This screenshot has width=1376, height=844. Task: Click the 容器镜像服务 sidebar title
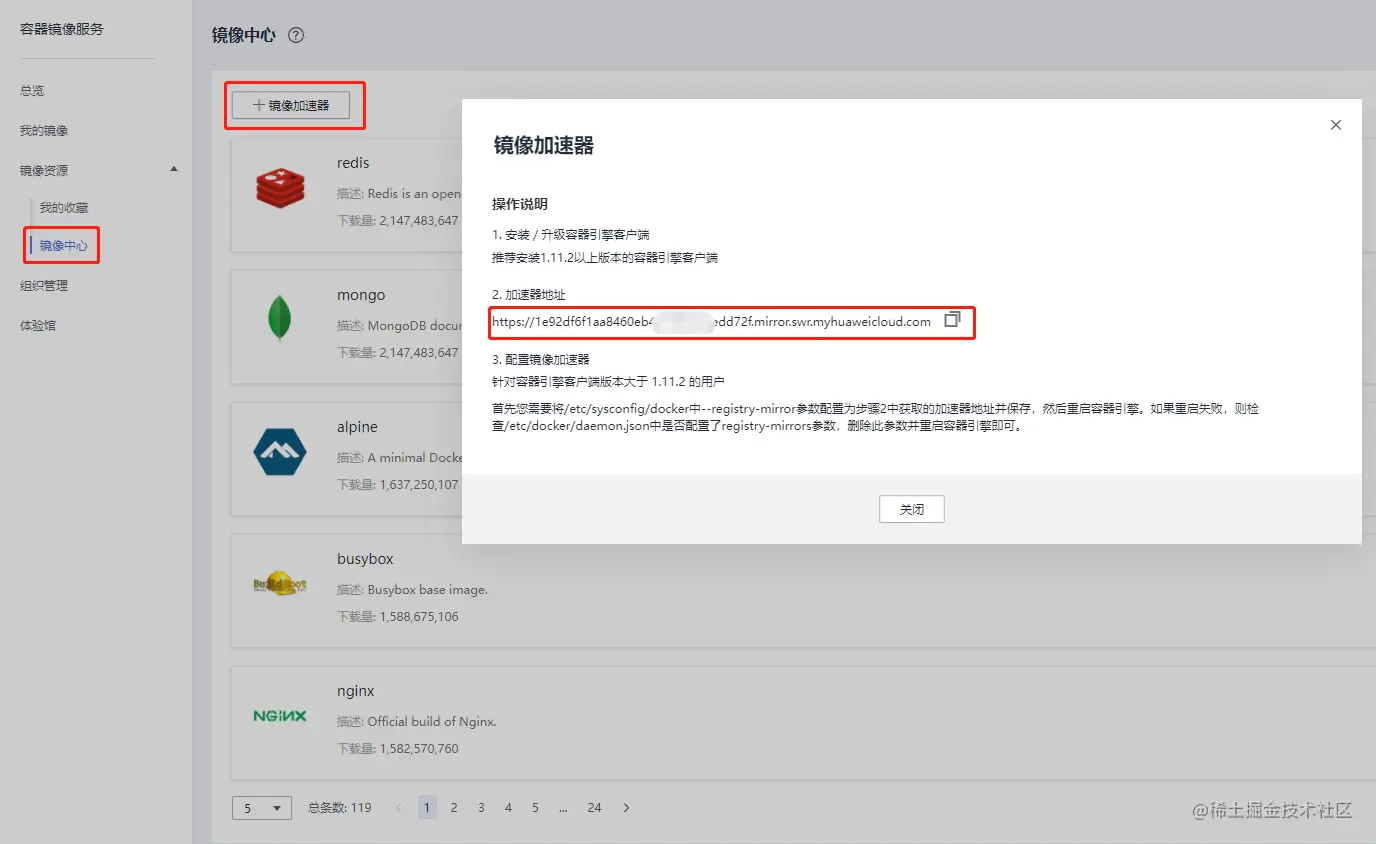click(x=62, y=29)
